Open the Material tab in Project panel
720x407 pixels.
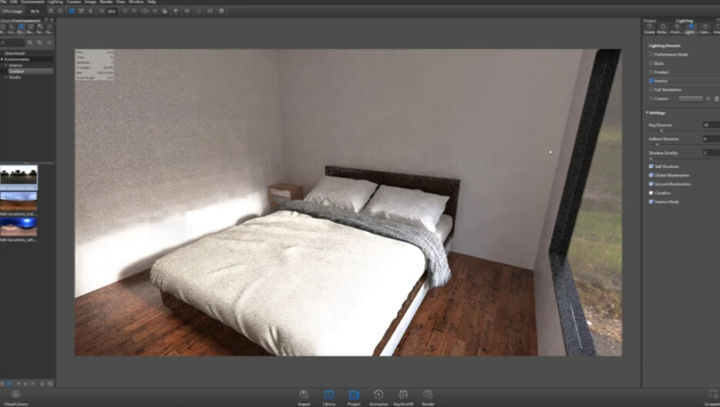point(663,28)
